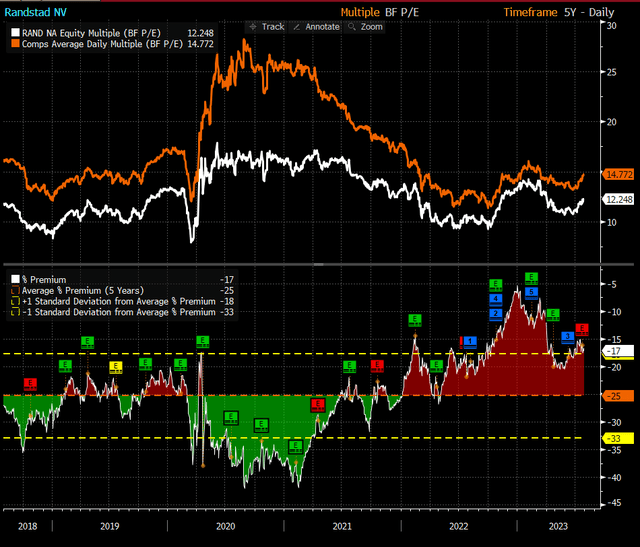
Task: Click the Track crosshair tool
Action: coord(267,26)
